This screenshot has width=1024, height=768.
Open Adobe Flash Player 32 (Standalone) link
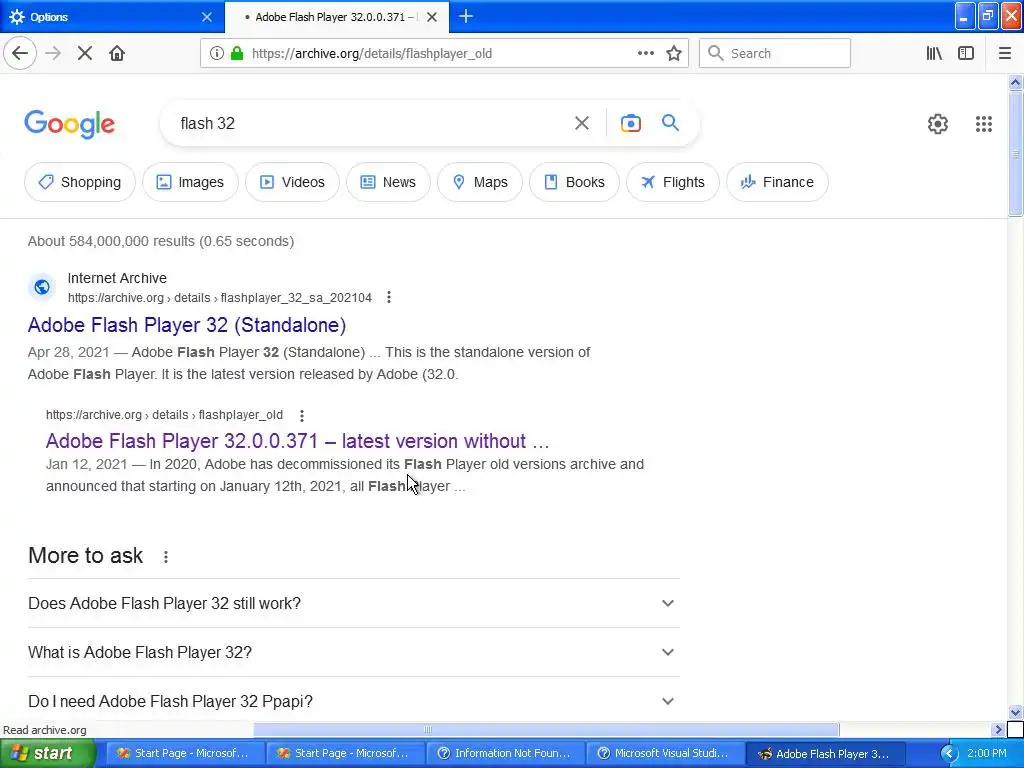[187, 325]
